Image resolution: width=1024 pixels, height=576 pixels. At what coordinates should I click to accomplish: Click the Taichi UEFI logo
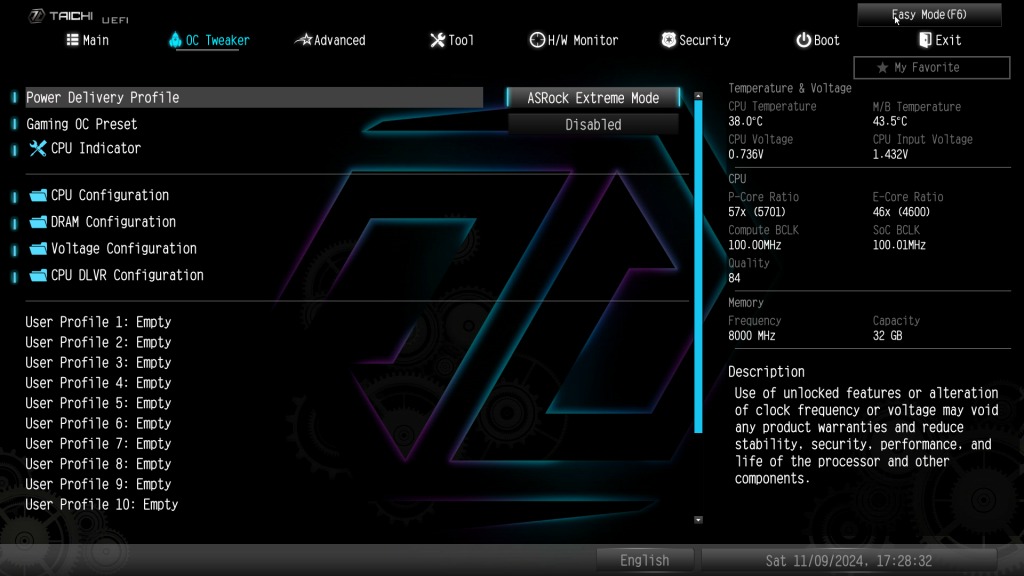(78, 16)
